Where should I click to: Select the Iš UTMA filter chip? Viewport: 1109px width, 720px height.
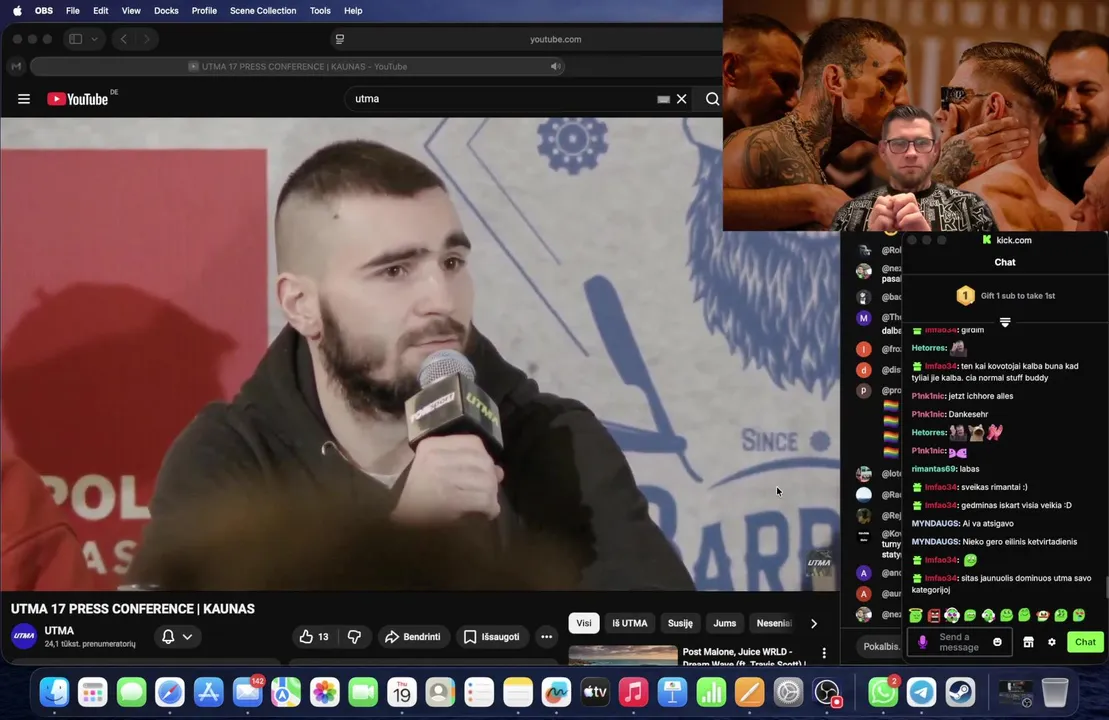point(630,623)
